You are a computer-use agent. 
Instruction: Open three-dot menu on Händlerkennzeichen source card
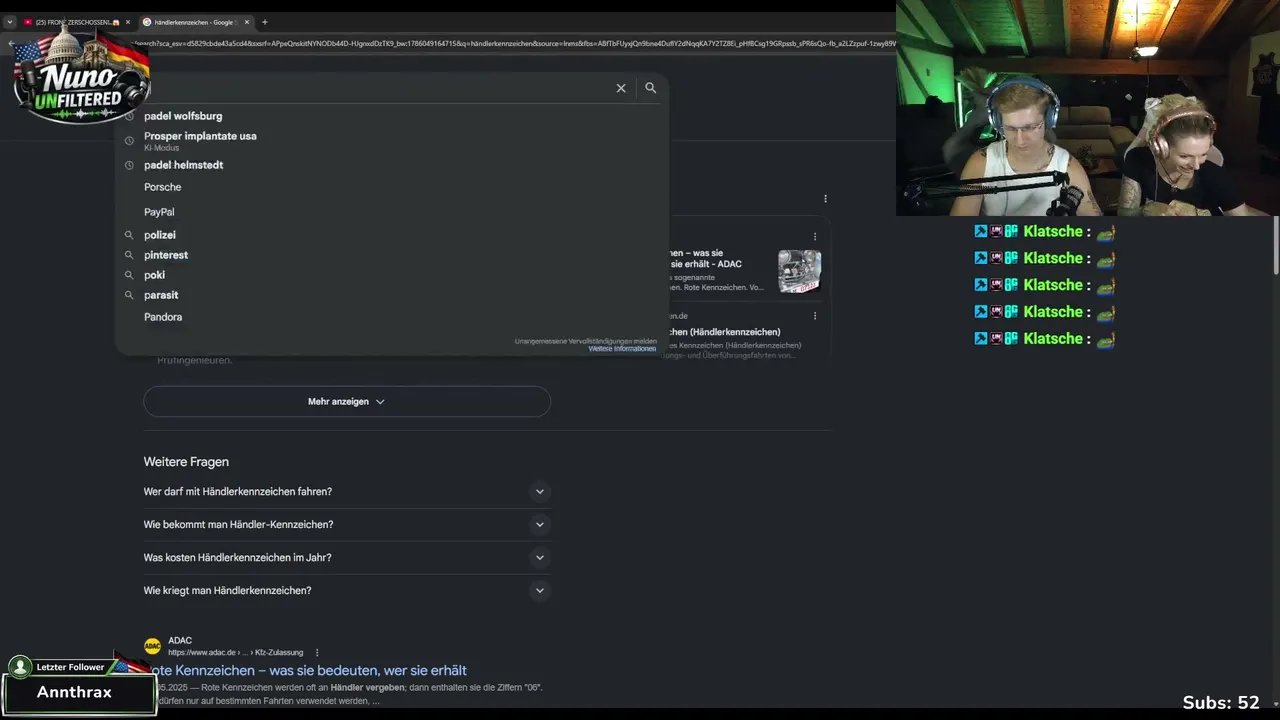tap(815, 316)
